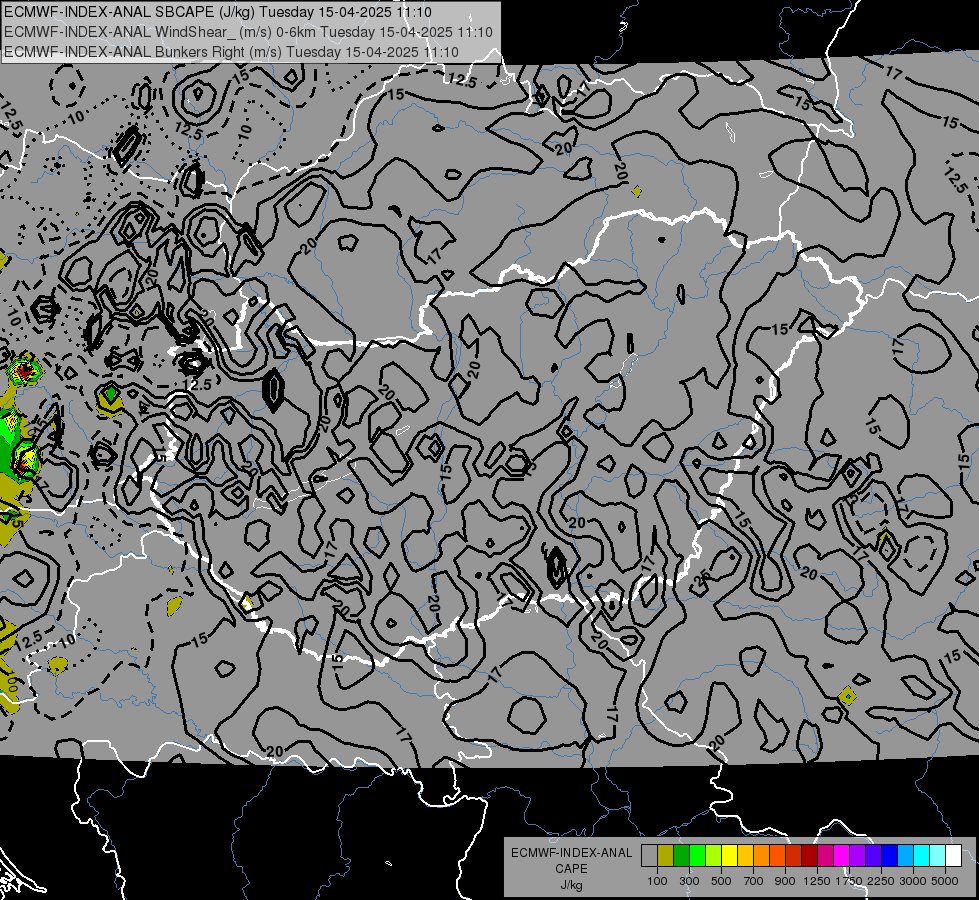Click the 700 legend tick value
The image size is (979, 900).
click(754, 881)
